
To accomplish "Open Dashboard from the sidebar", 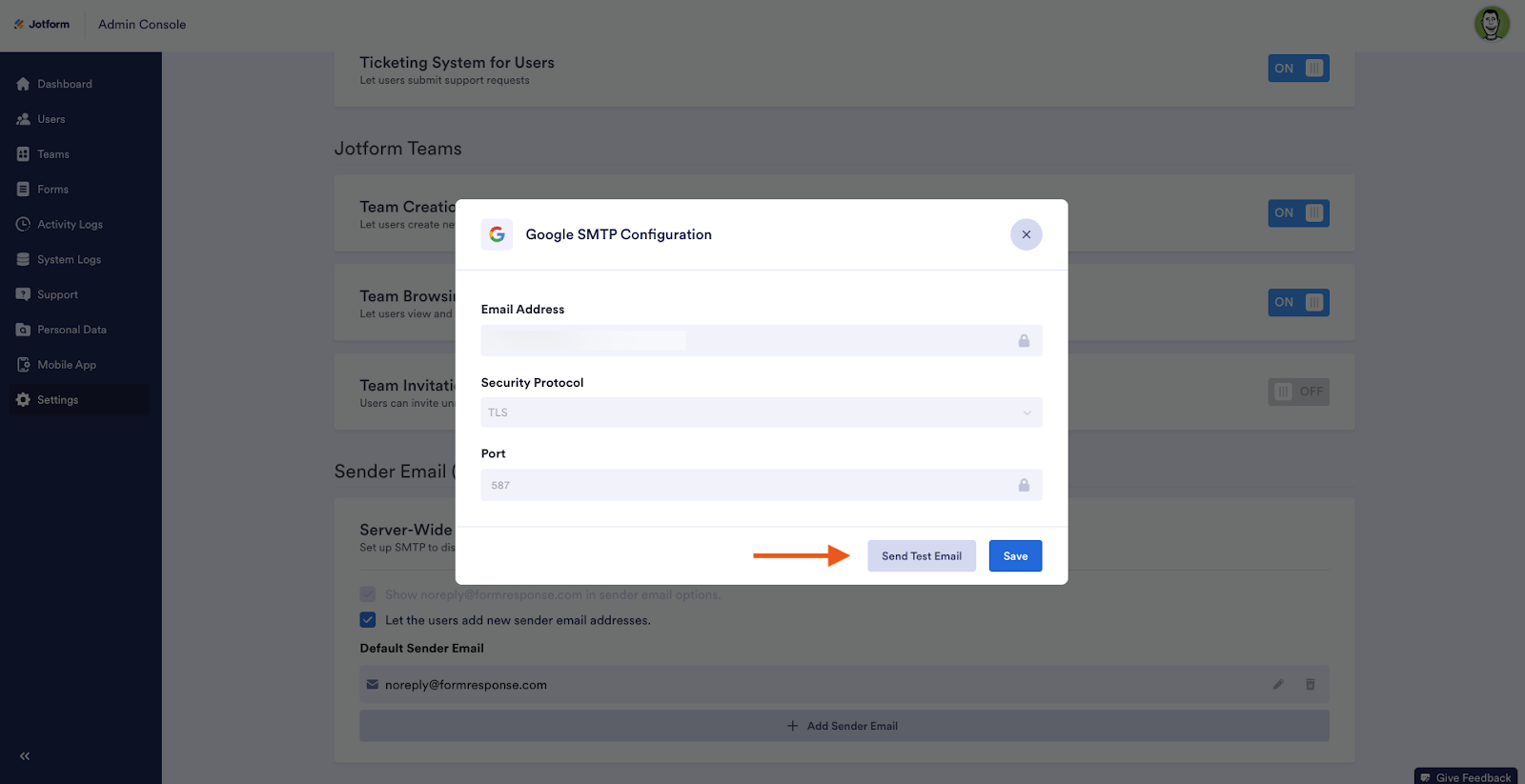I will (x=65, y=84).
